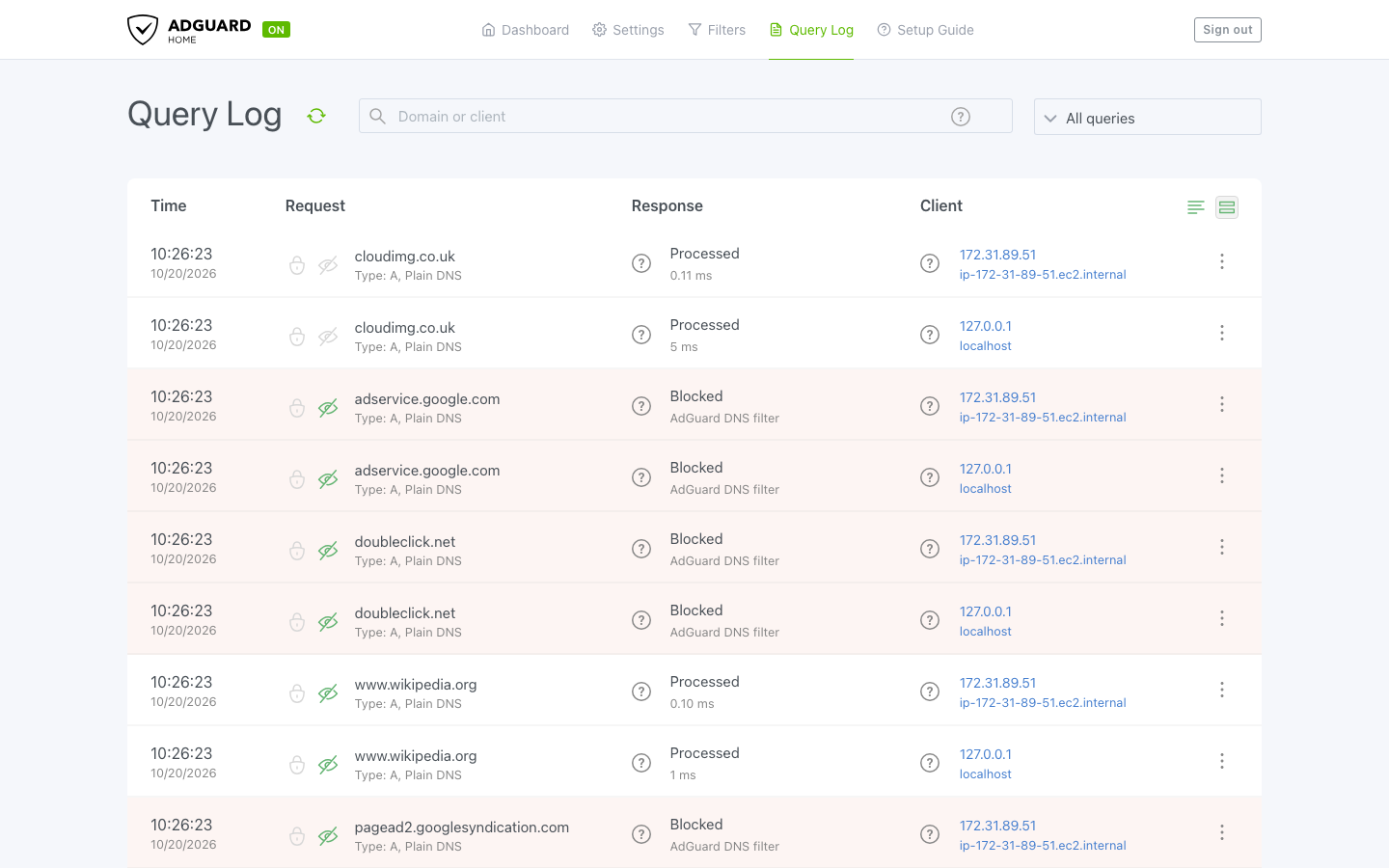Switch to compact table view icon
The height and width of the screenshot is (868, 1389).
[x=1196, y=207]
